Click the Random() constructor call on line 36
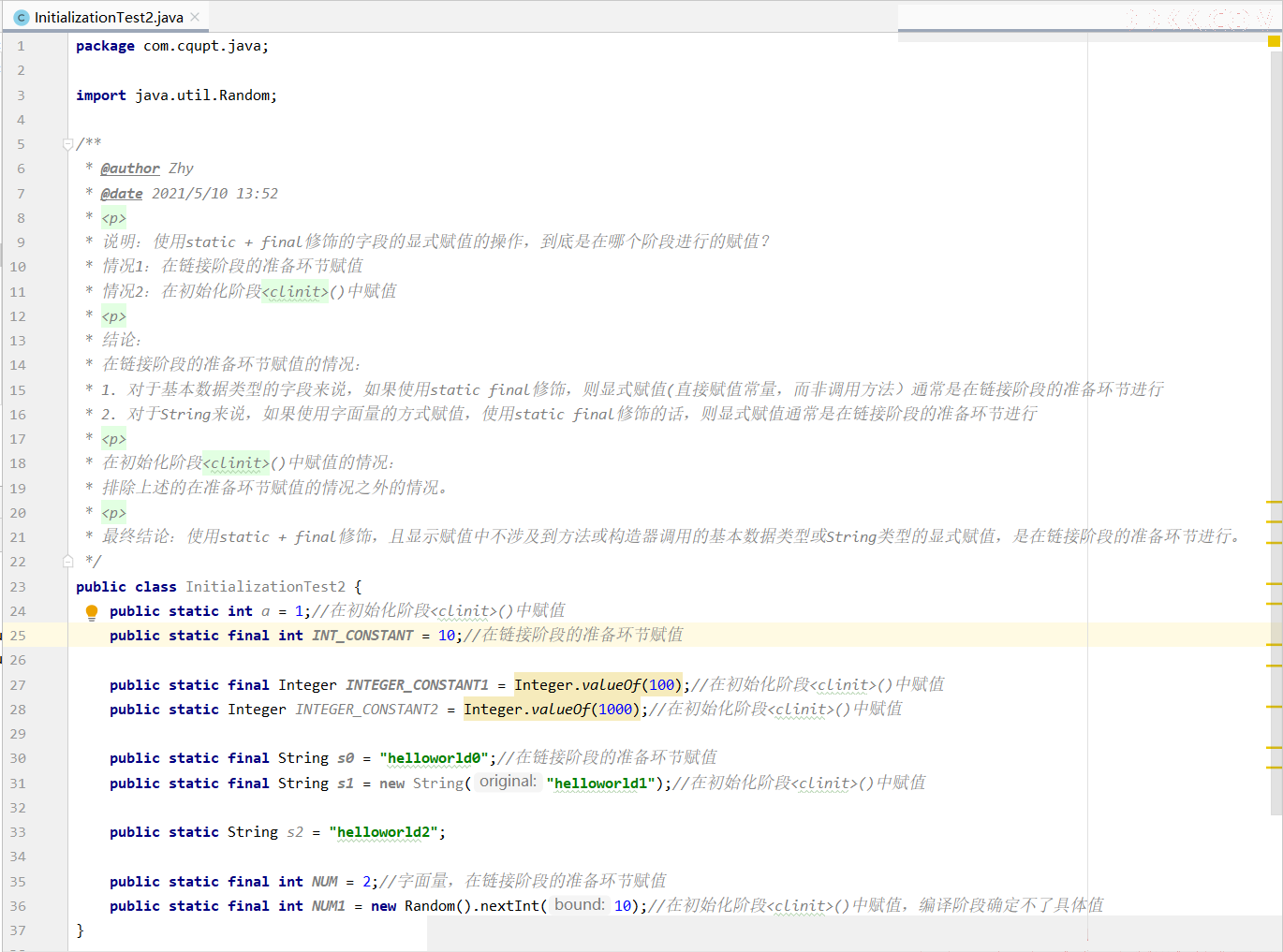 438,906
